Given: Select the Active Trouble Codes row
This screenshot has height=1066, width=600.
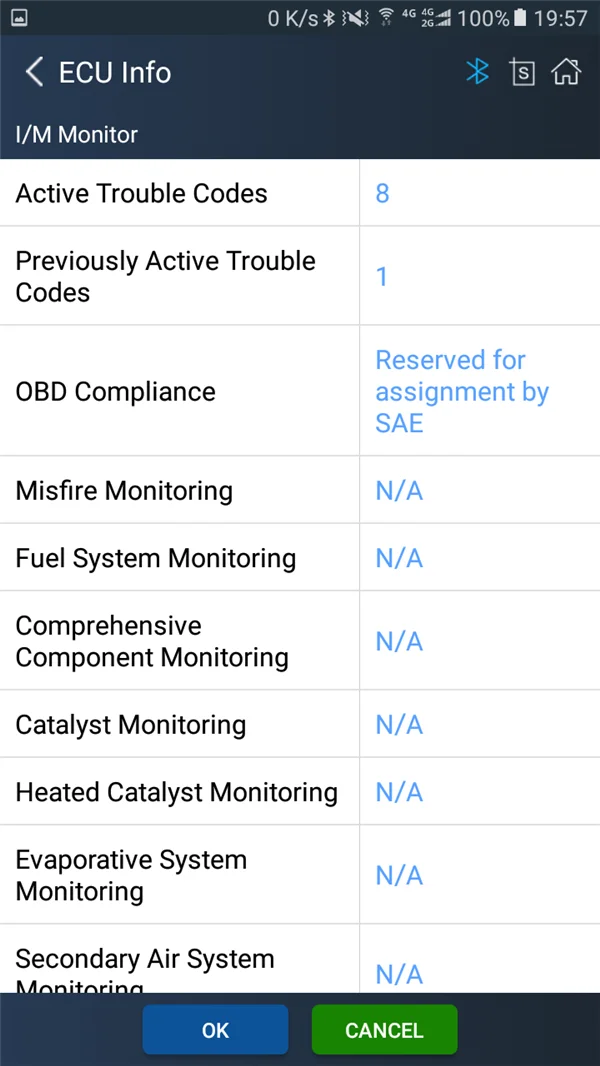Looking at the screenshot, I should pyautogui.click(x=300, y=193).
